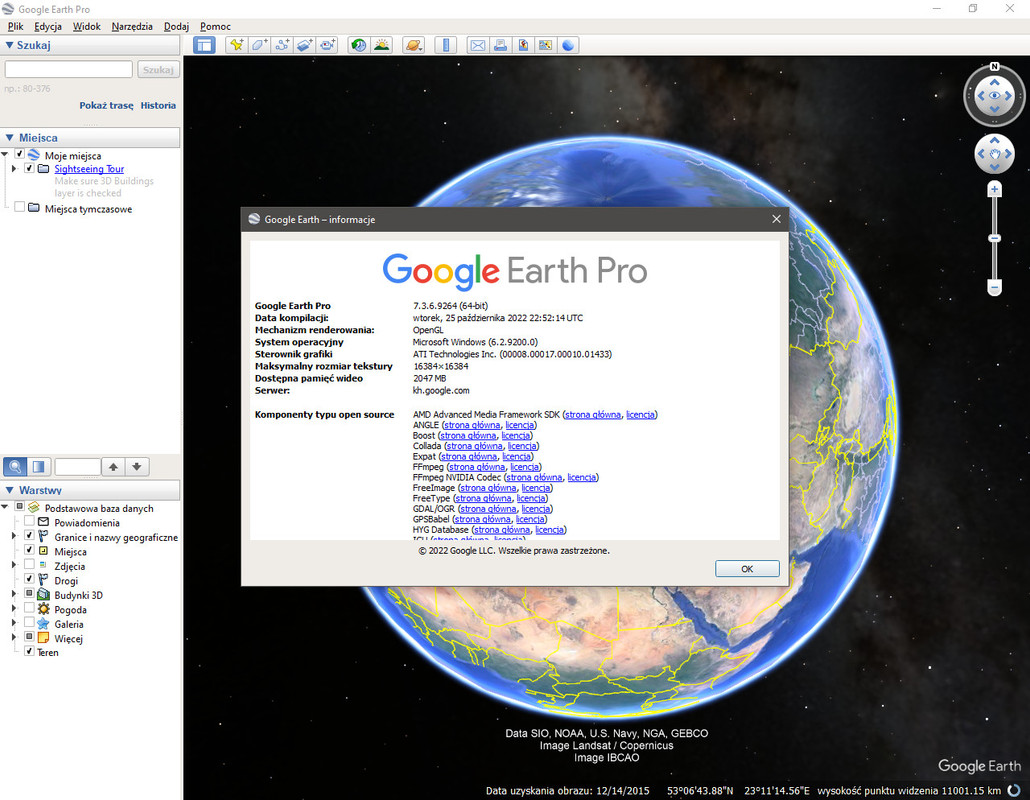Image resolution: width=1030 pixels, height=800 pixels.
Task: Click the N north reset on the compass
Action: 995,66
